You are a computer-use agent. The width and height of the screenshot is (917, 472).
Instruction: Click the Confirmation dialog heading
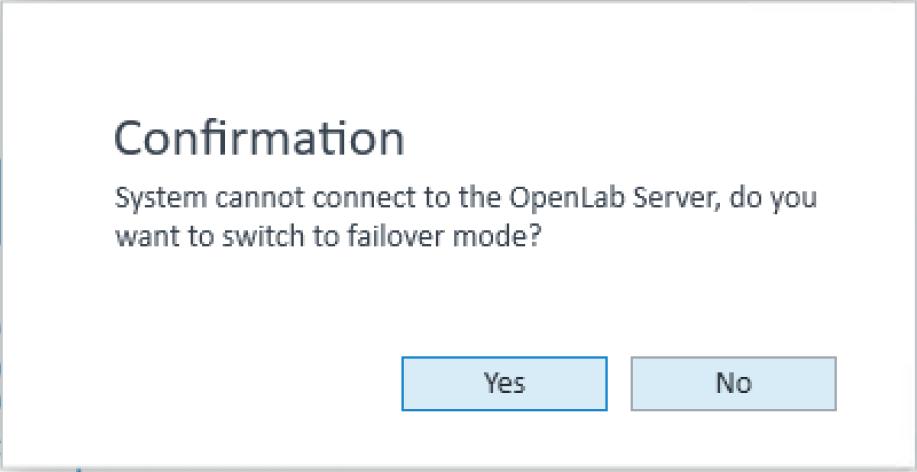259,138
